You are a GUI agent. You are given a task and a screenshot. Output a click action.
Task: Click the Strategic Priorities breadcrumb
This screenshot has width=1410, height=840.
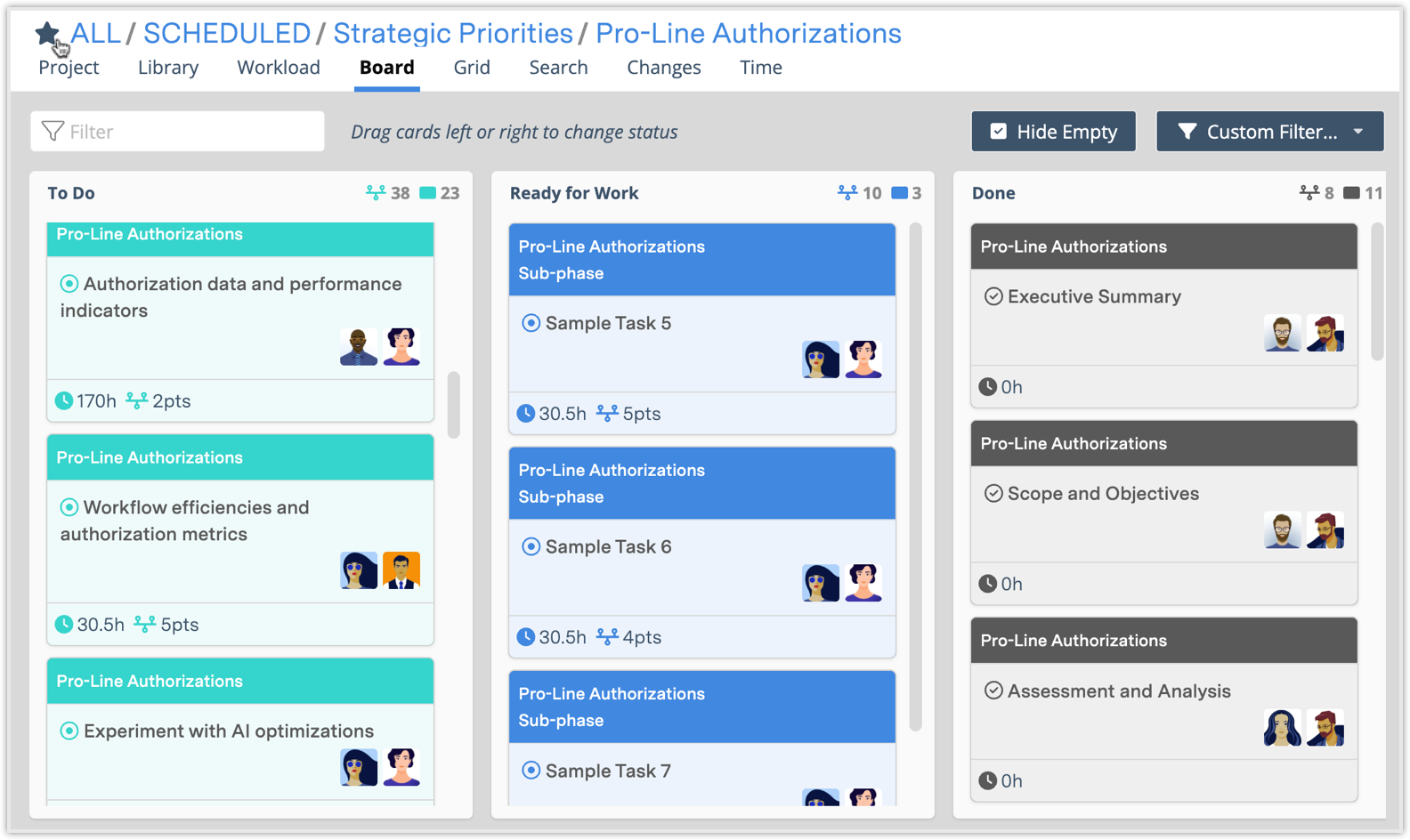pyautogui.click(x=452, y=33)
